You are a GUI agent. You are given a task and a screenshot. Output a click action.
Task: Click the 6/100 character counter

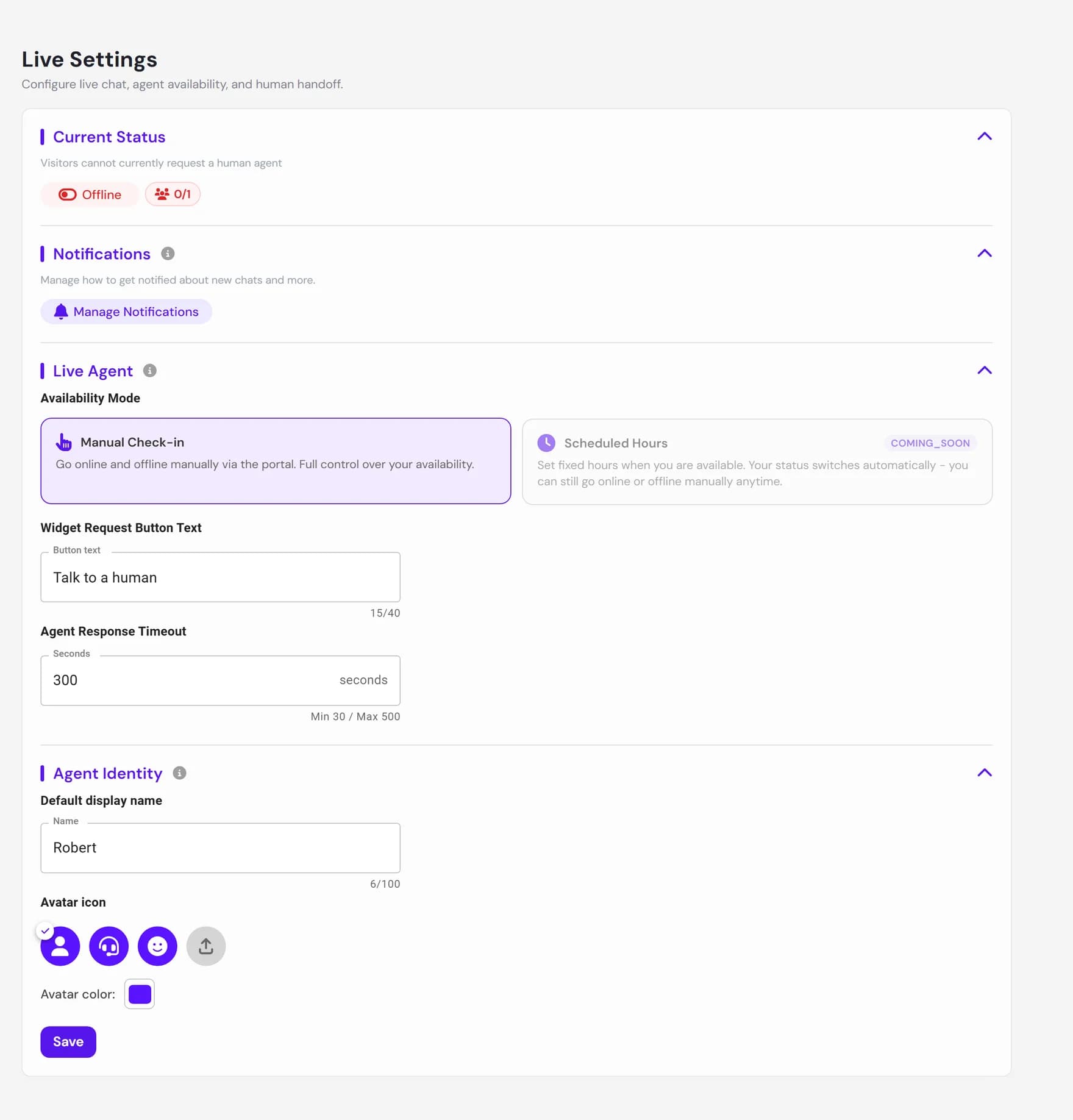coord(385,884)
